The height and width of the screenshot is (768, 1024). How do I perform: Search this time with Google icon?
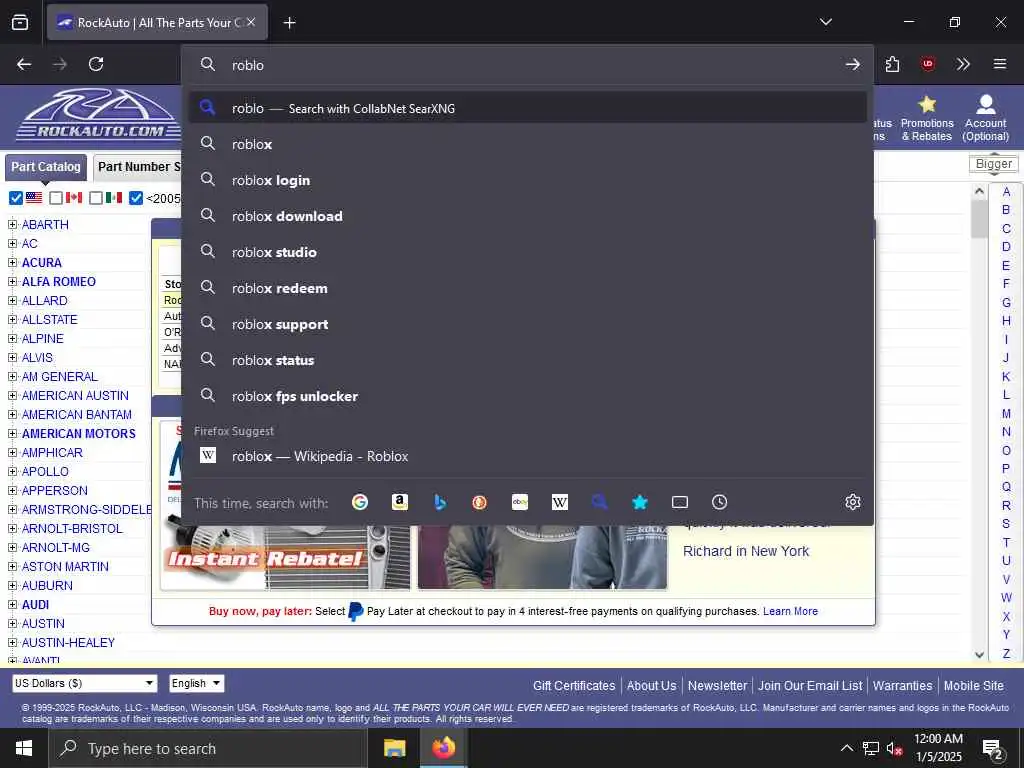(360, 502)
